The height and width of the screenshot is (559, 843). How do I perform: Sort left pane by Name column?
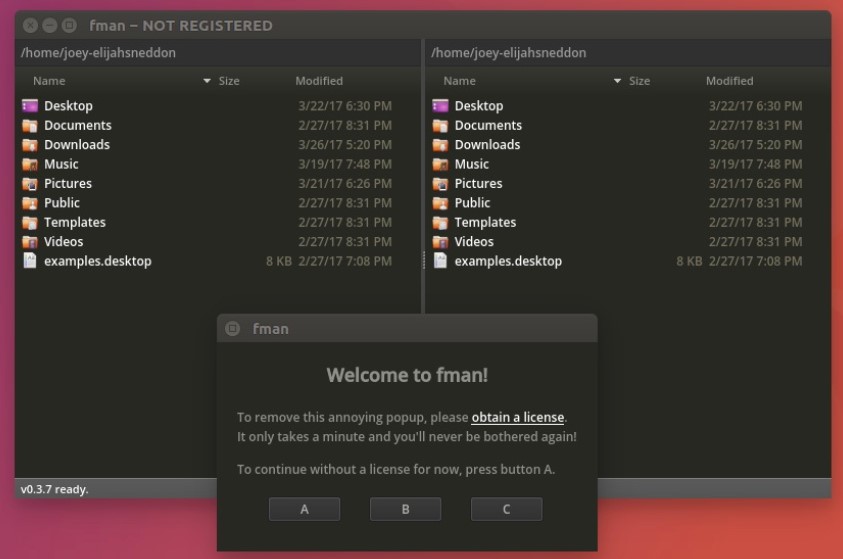click(49, 81)
